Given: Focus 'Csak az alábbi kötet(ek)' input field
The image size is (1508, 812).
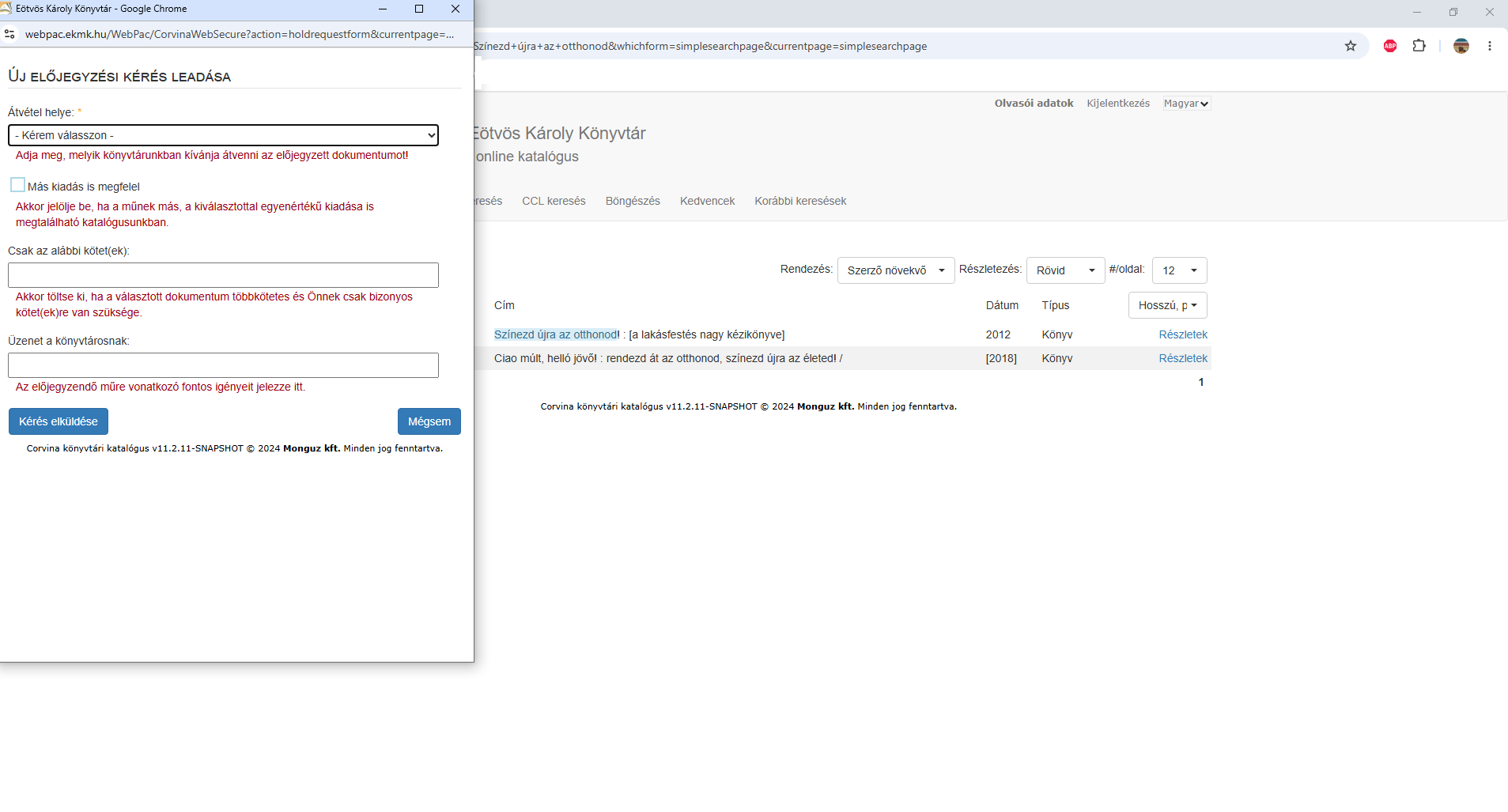Looking at the screenshot, I should [x=223, y=275].
